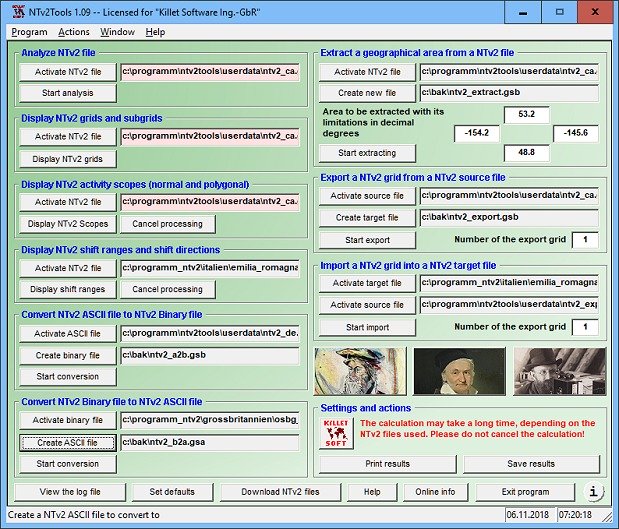Click Display NTv2 grids button
The height and width of the screenshot is (529, 619).
[x=68, y=159]
